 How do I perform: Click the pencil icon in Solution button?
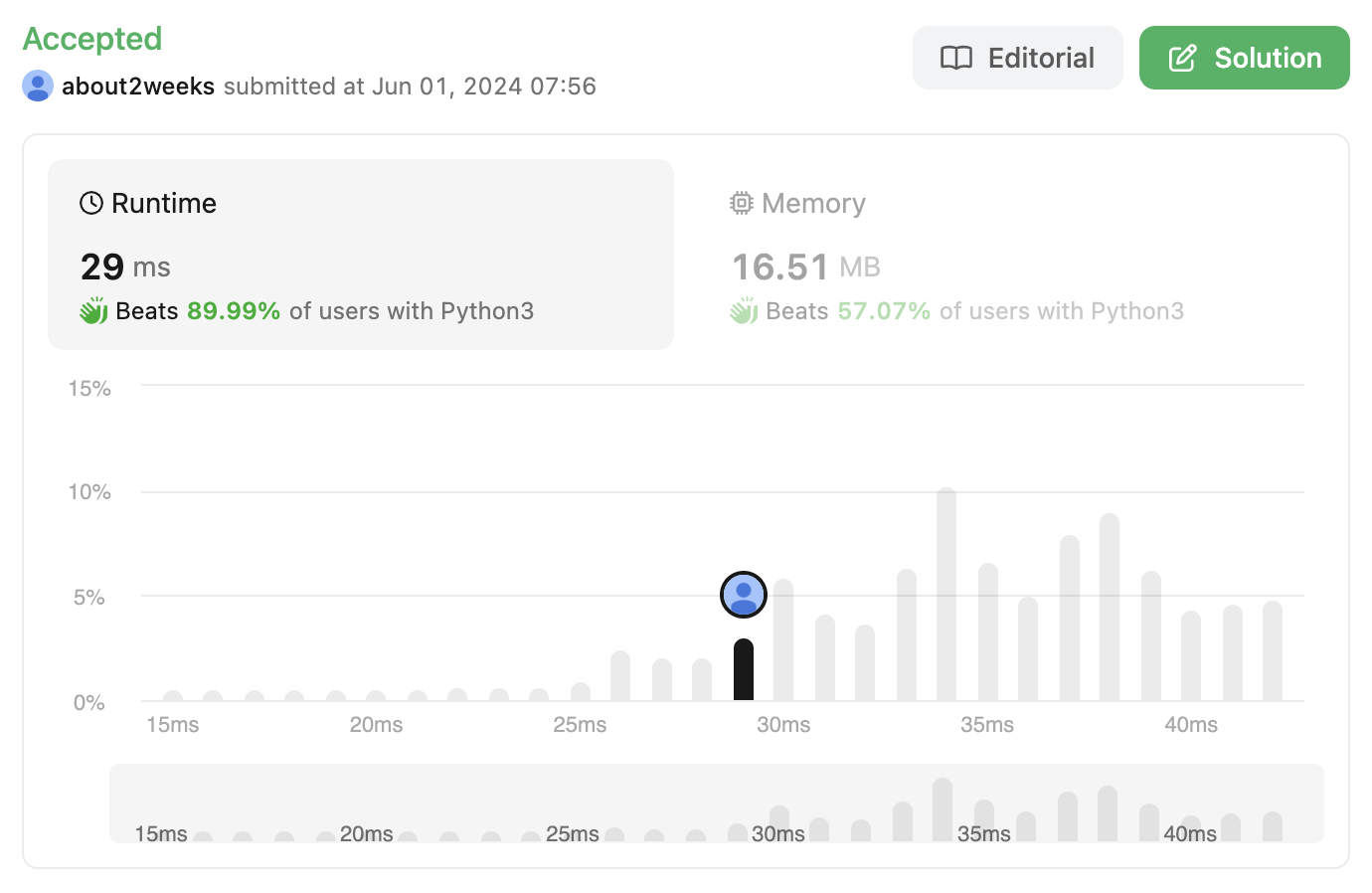click(1182, 58)
